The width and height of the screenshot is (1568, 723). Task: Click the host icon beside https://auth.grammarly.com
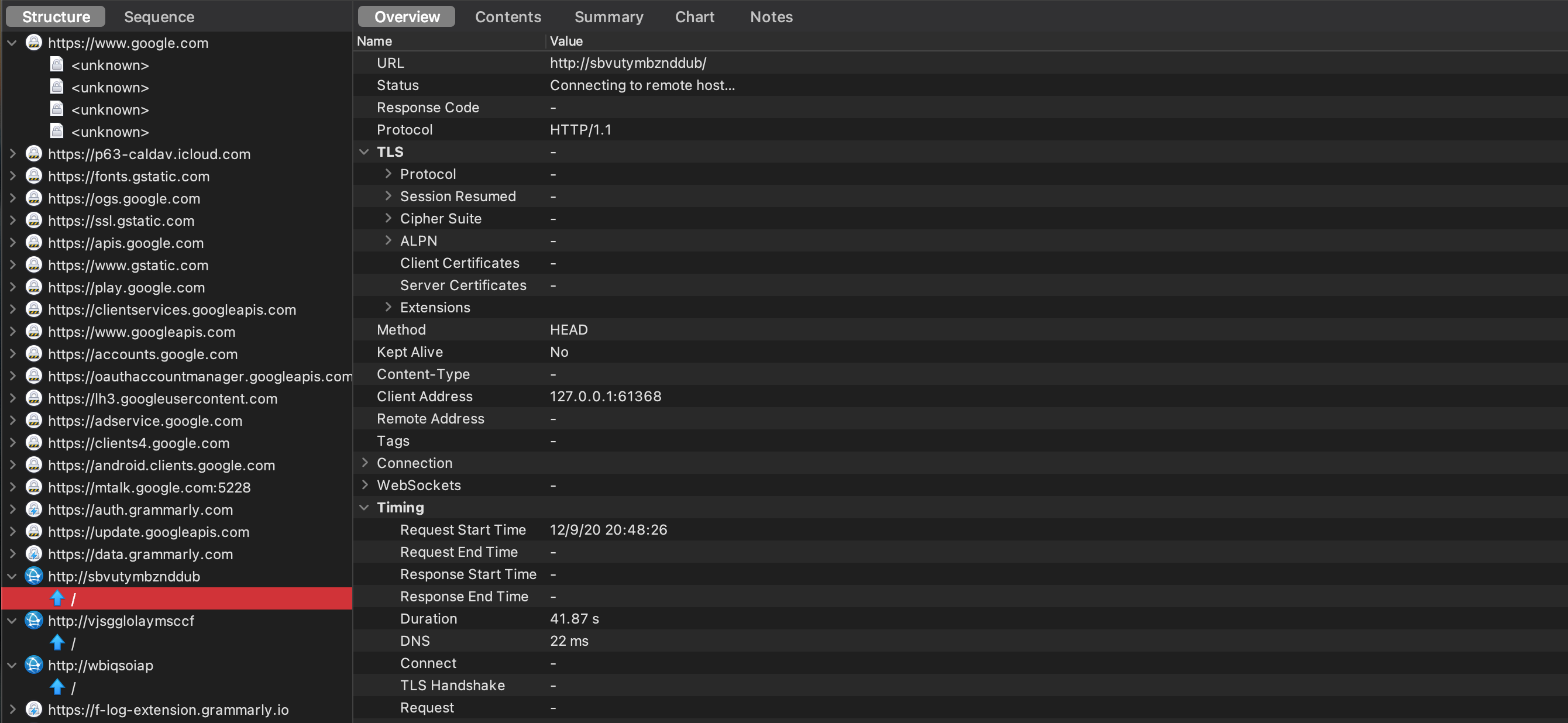[34, 509]
